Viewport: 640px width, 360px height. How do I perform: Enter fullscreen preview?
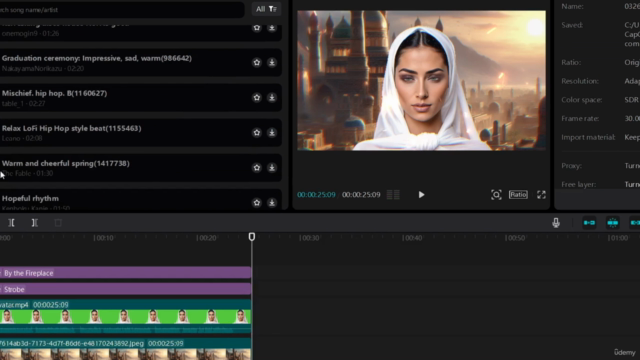pyautogui.click(x=541, y=195)
